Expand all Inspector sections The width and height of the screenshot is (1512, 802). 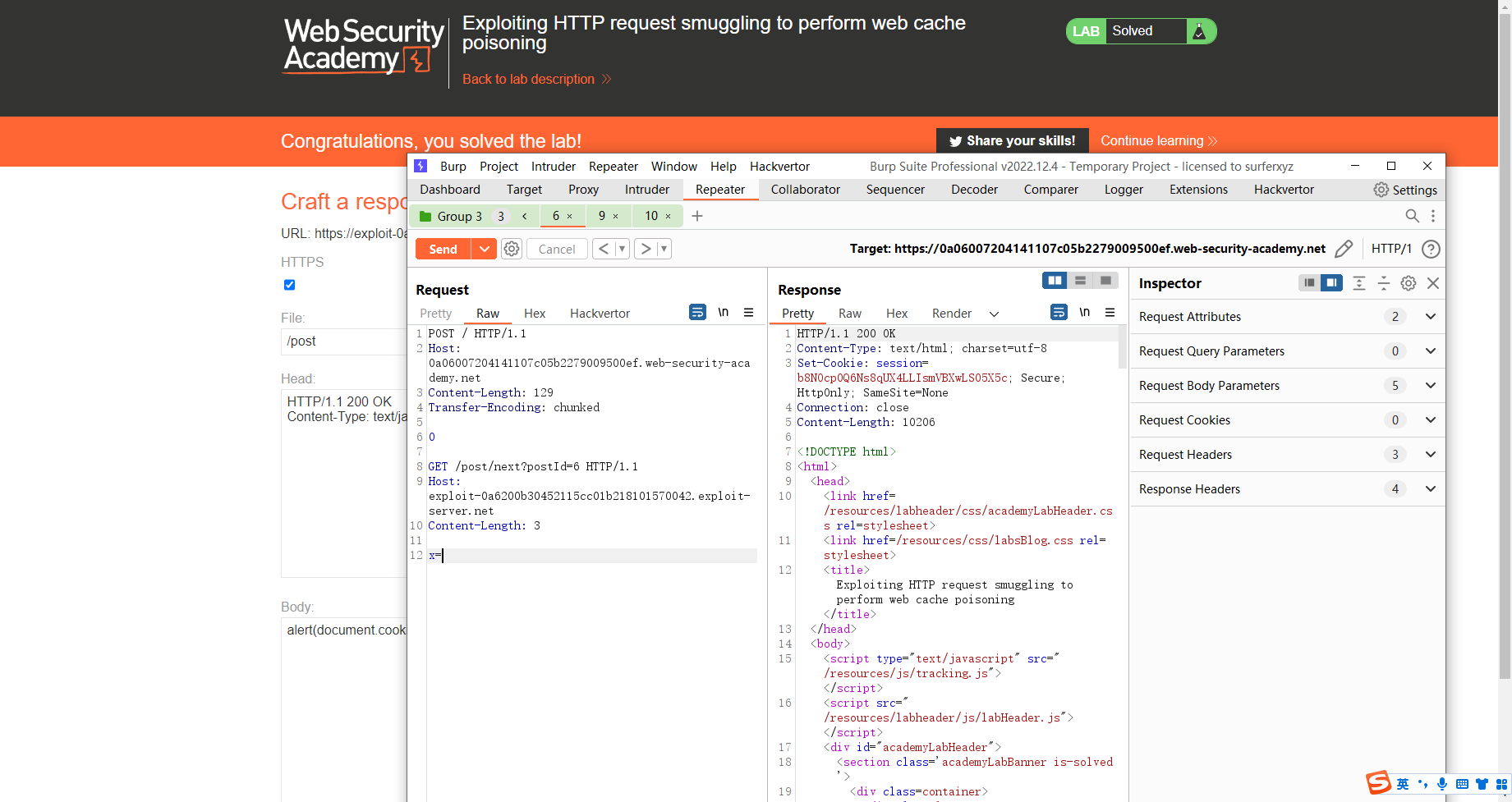tap(1359, 283)
